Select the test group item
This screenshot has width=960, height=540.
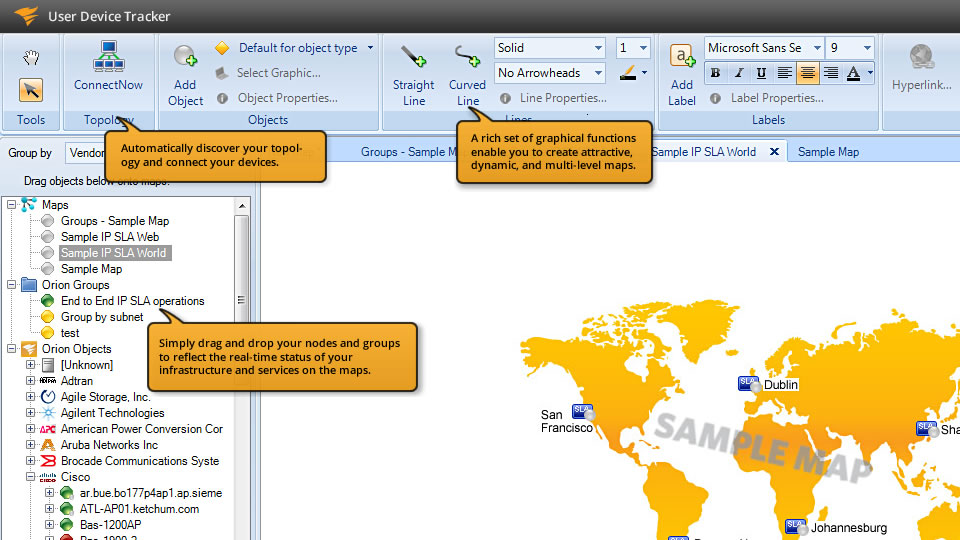point(70,333)
